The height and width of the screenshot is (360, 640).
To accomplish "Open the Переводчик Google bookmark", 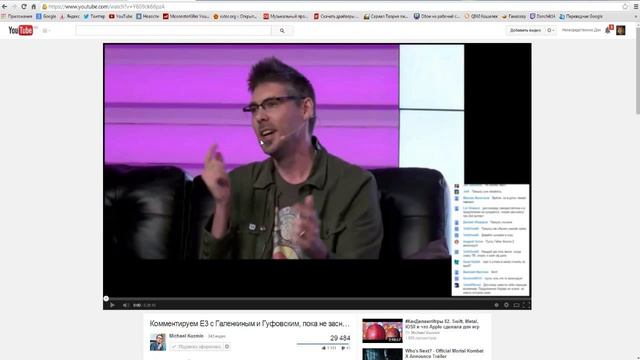I will pyautogui.click(x=581, y=16).
